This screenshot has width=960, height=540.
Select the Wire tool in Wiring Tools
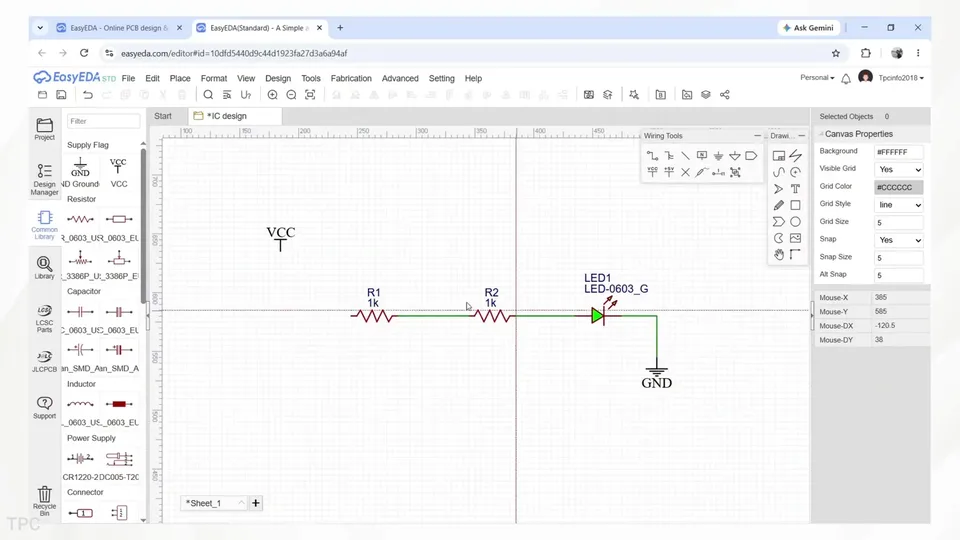coord(652,156)
